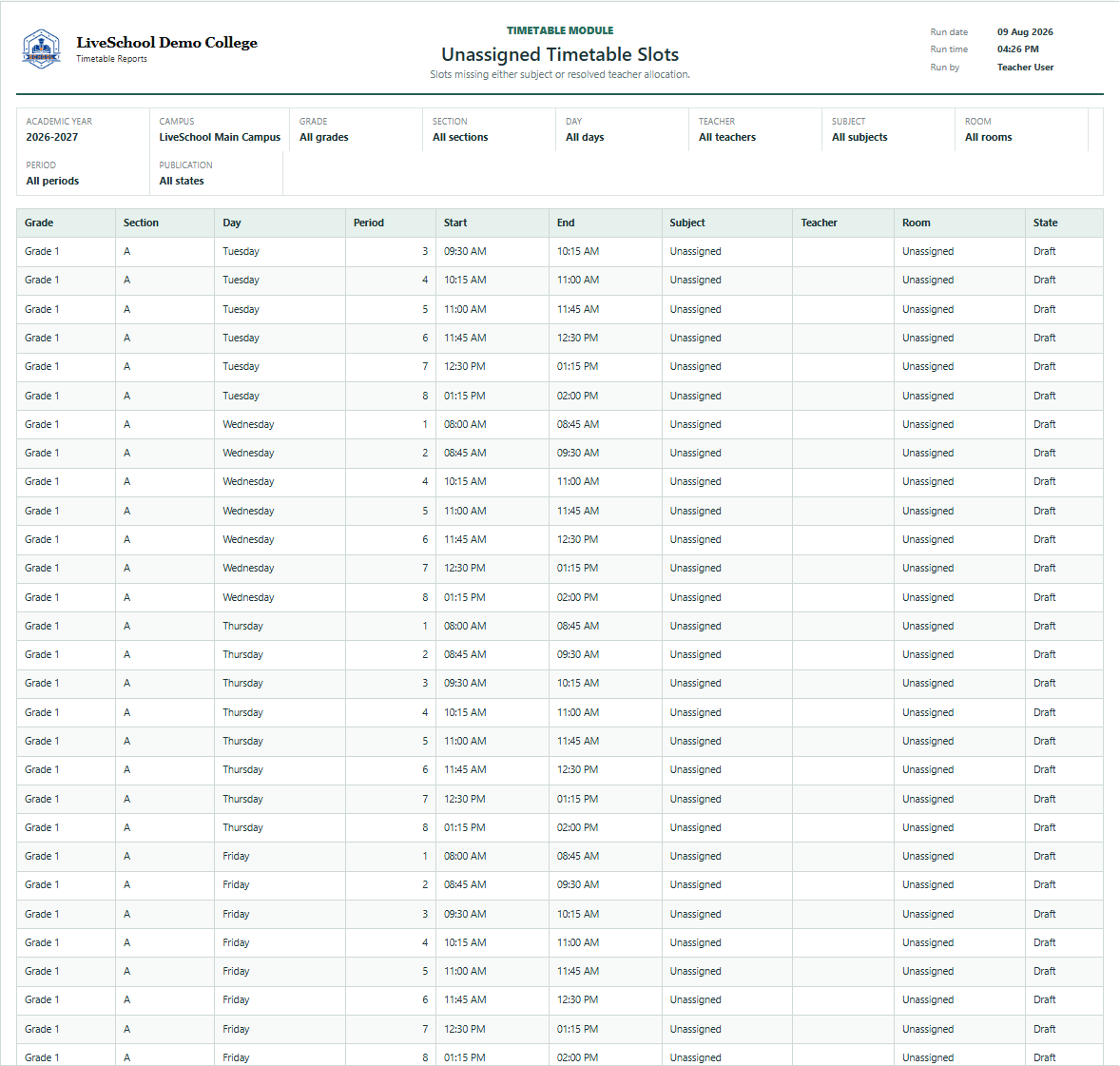The image size is (1120, 1066).
Task: Click end time 12:30 PM in Thursday period 6 row
Action: coord(578,769)
